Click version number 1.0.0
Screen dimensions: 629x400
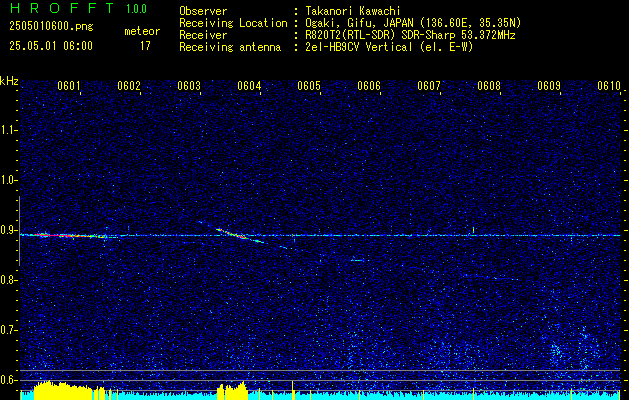click(x=136, y=9)
